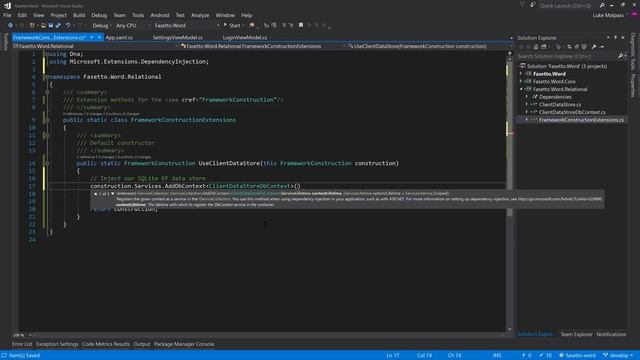Viewport: 640px width, 360px height.
Task: Show the previous overload in the tooltip
Action: coord(96,194)
